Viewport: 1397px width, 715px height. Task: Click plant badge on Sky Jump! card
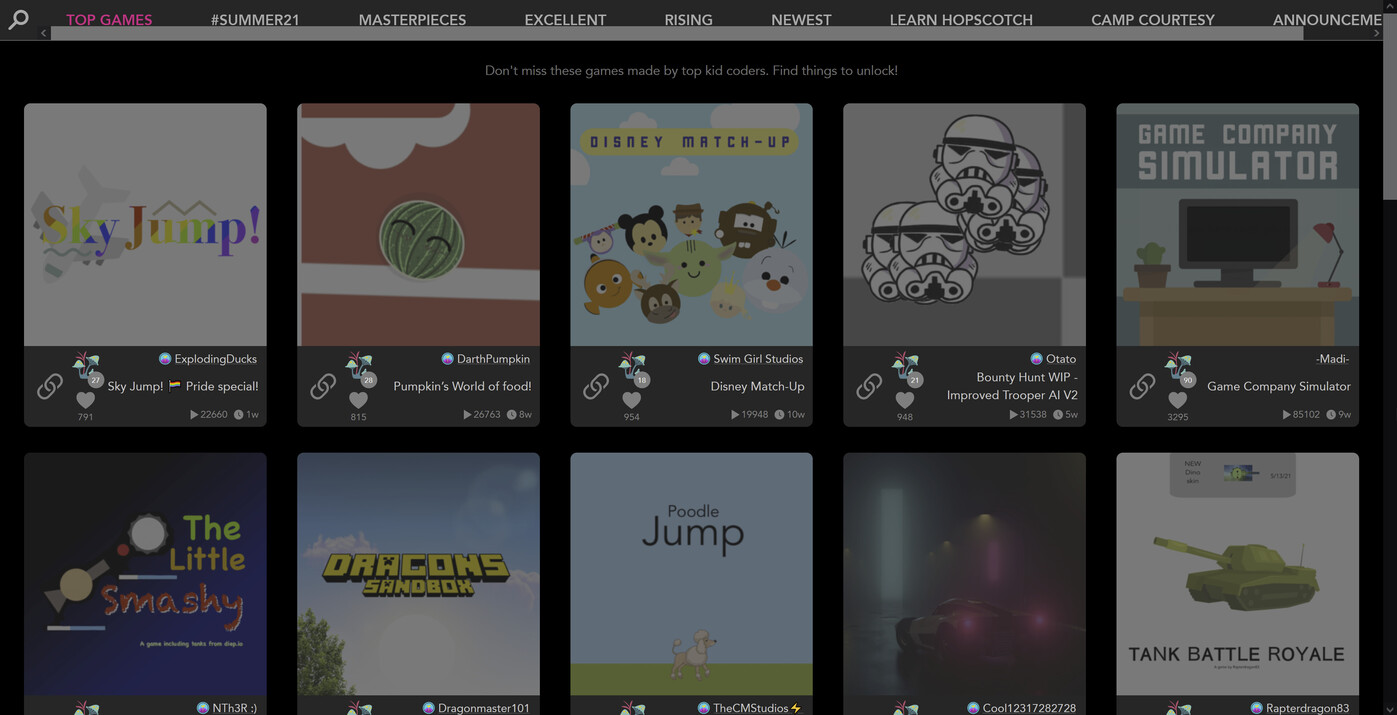click(x=87, y=368)
